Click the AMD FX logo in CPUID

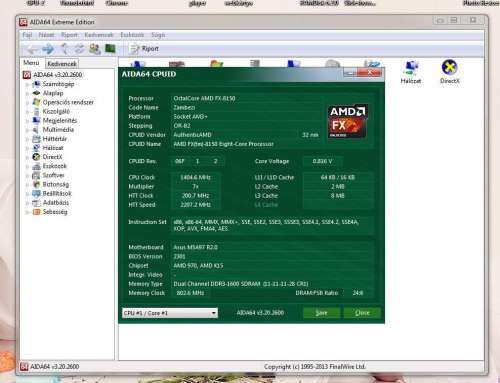tap(348, 122)
